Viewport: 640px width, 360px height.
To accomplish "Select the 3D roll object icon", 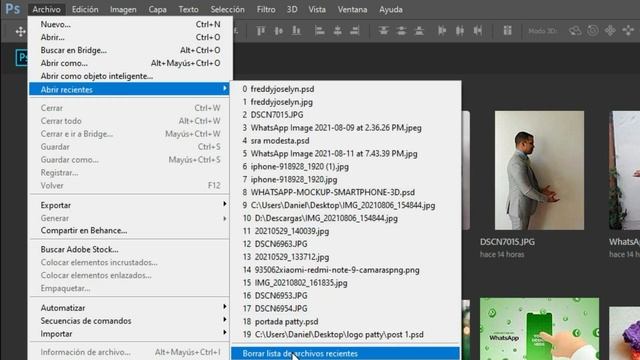I will click(x=593, y=31).
